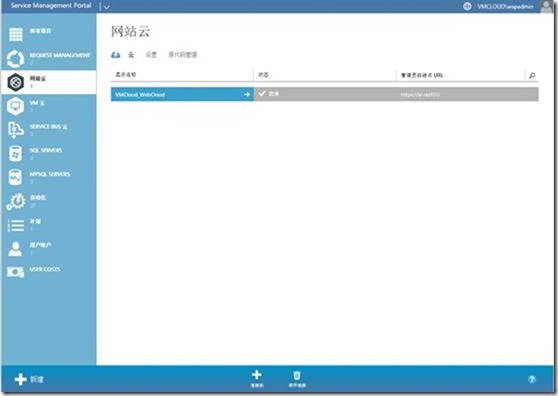The height and width of the screenshot is (396, 558).
Task: Open Service Bus clouds in sidebar
Action: coord(49,130)
